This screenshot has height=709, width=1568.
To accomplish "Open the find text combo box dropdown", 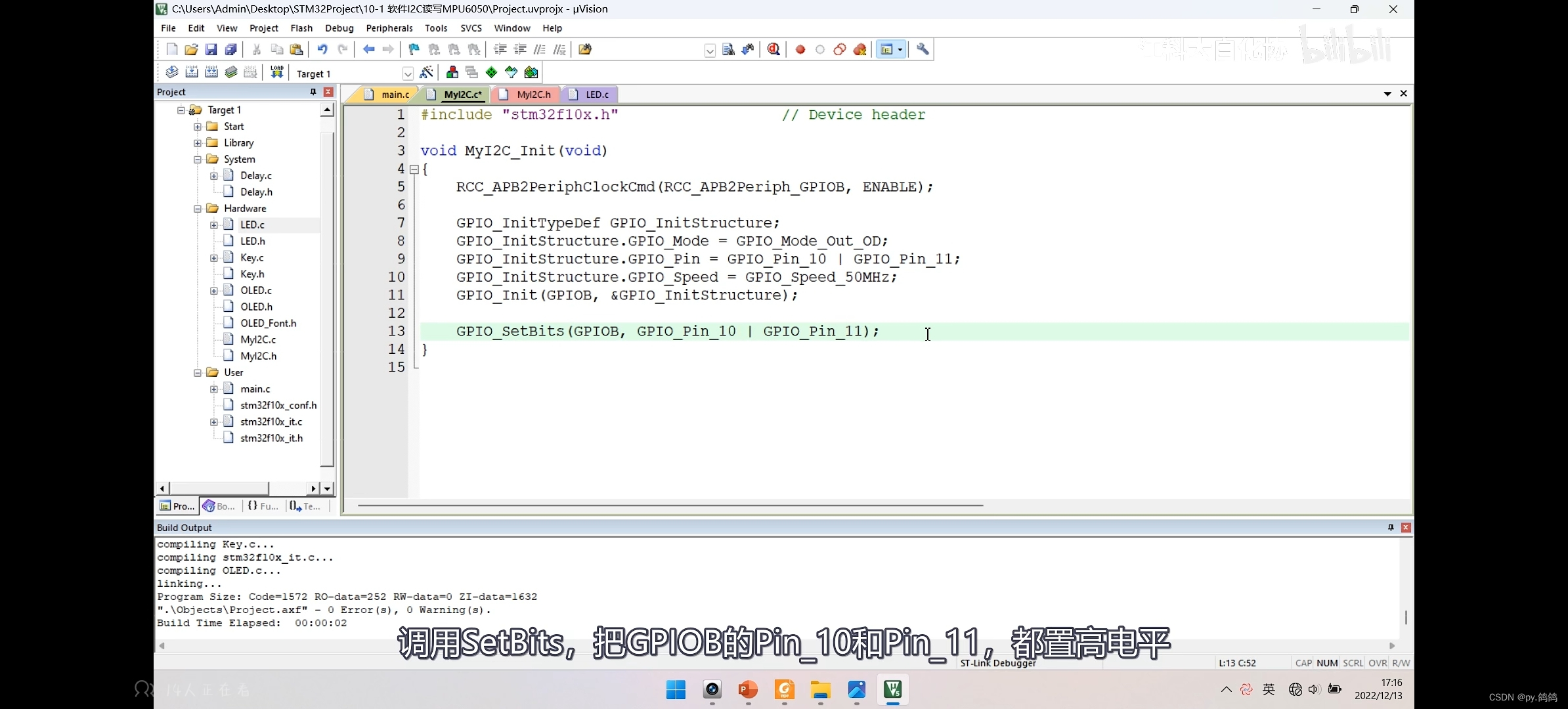I will [x=710, y=50].
